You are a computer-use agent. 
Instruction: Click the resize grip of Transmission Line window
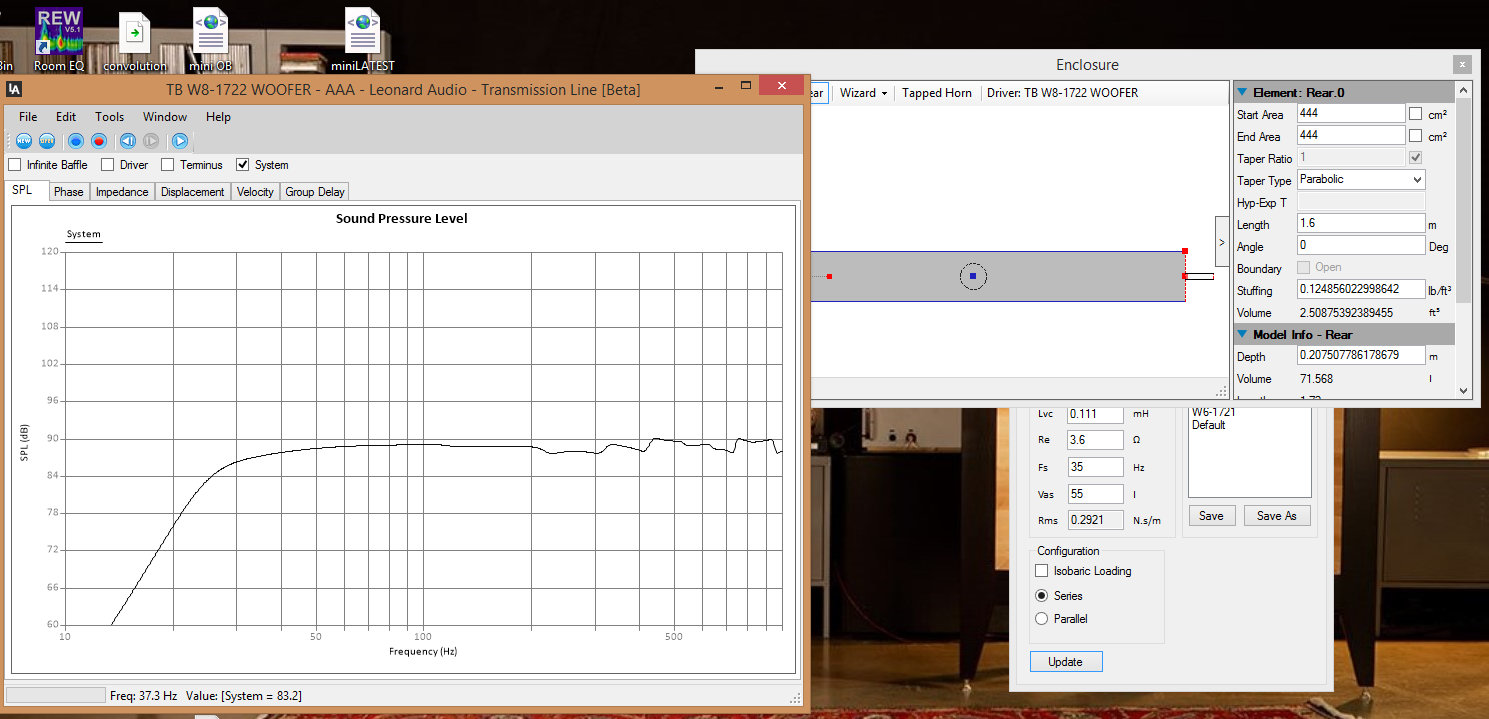tap(795, 697)
